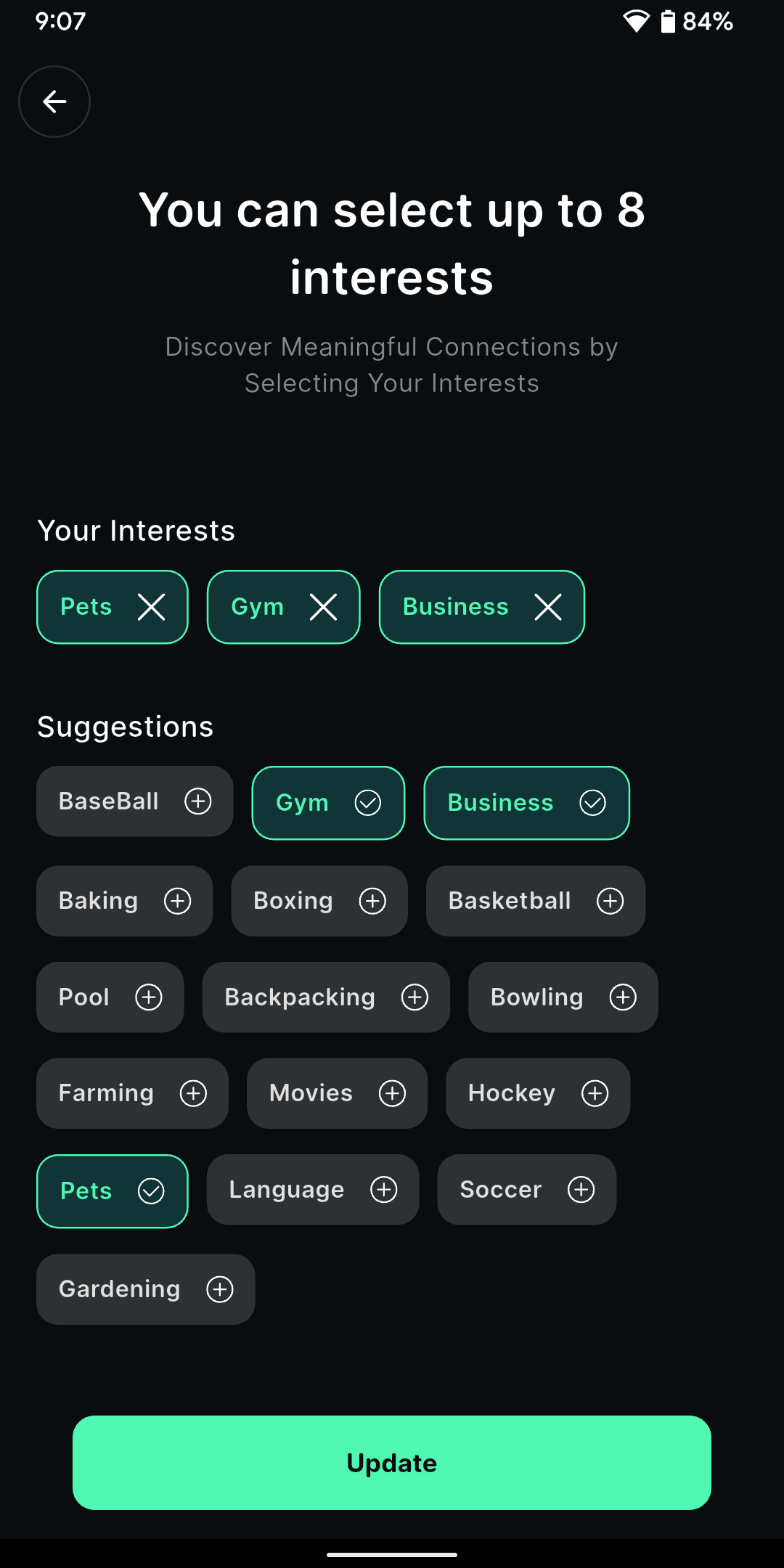Add the Baking interest plus icon
The height and width of the screenshot is (1568, 784).
tap(178, 901)
